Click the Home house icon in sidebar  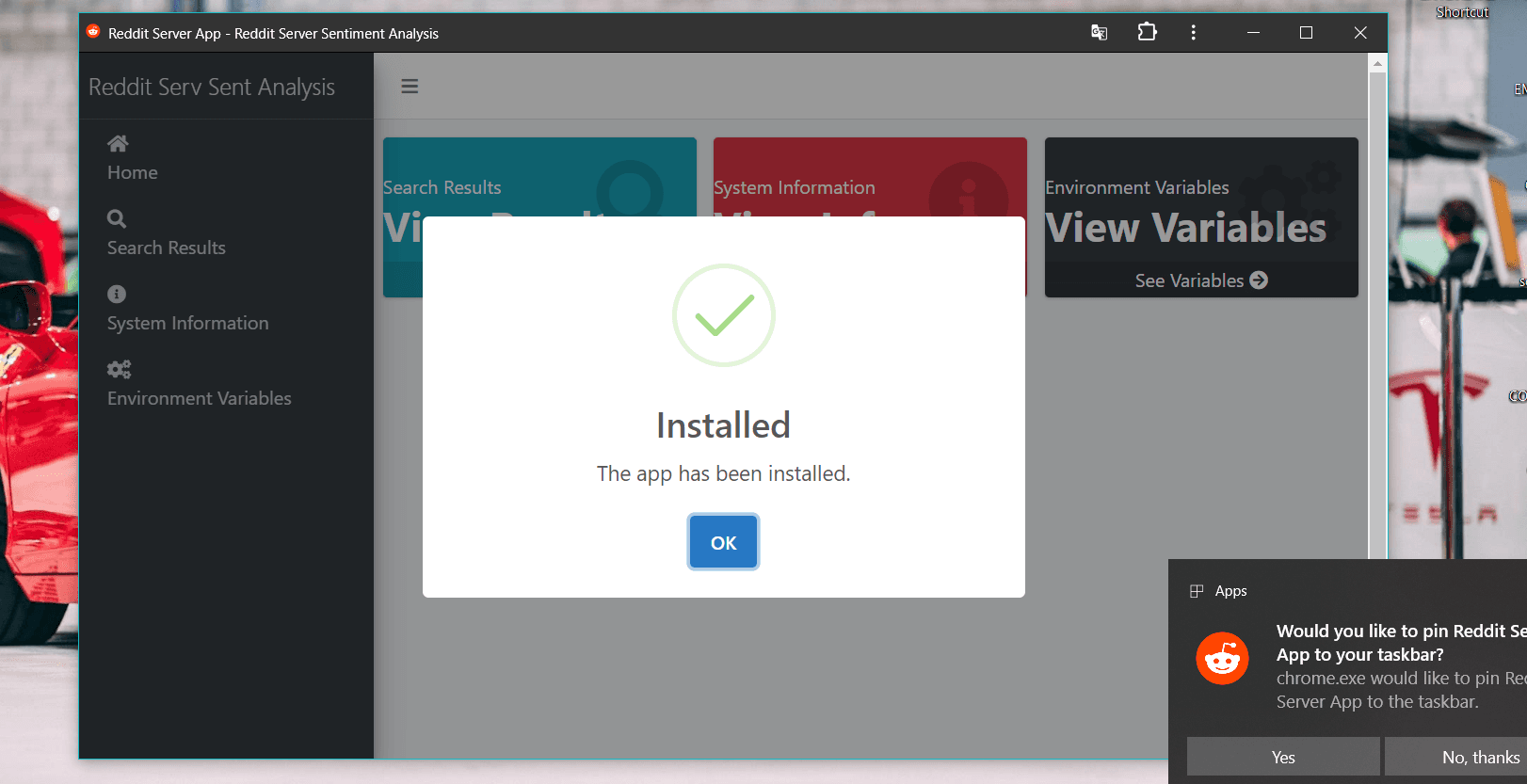tap(118, 144)
